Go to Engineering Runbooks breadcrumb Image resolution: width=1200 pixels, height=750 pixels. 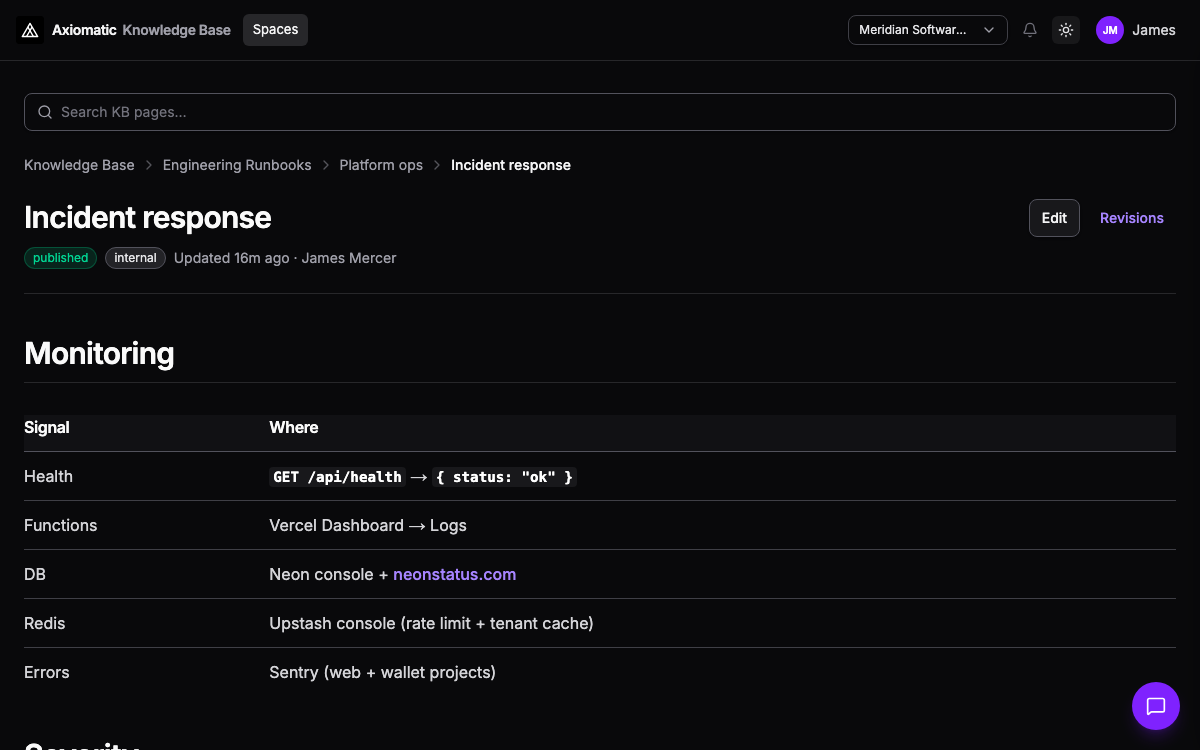pos(237,165)
